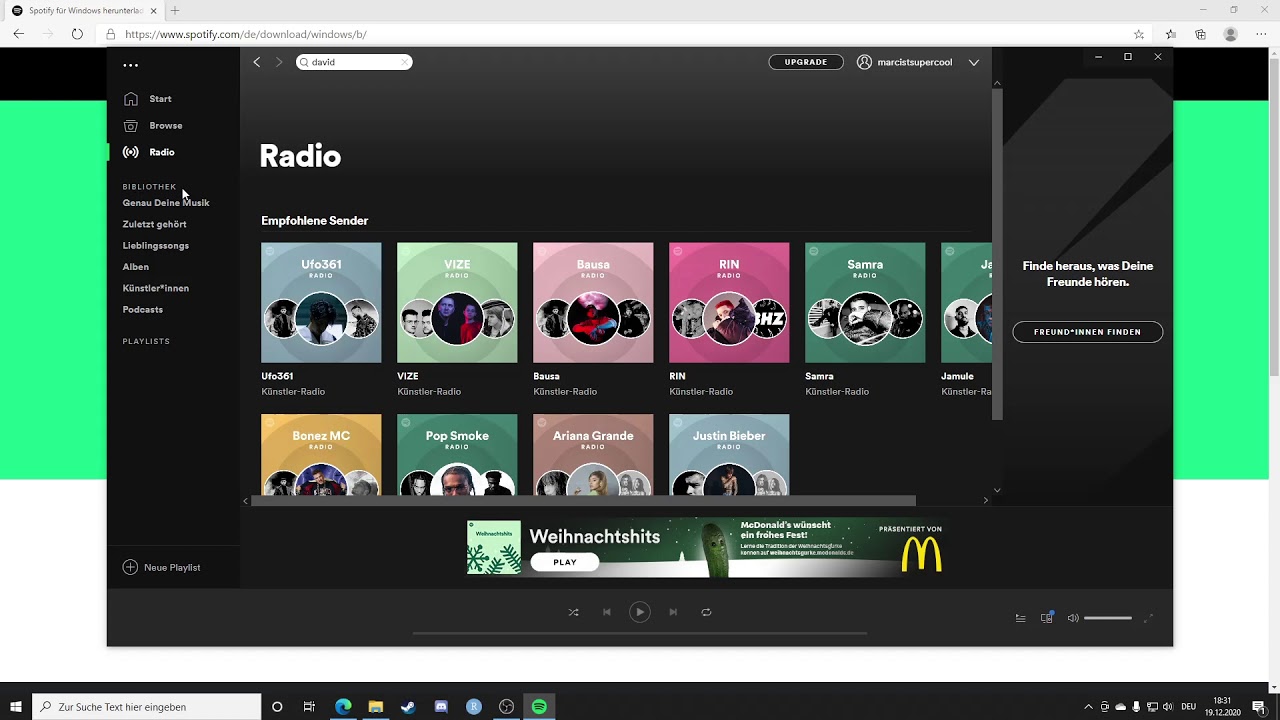Open Bausa radio station thumbnail

[x=593, y=302]
